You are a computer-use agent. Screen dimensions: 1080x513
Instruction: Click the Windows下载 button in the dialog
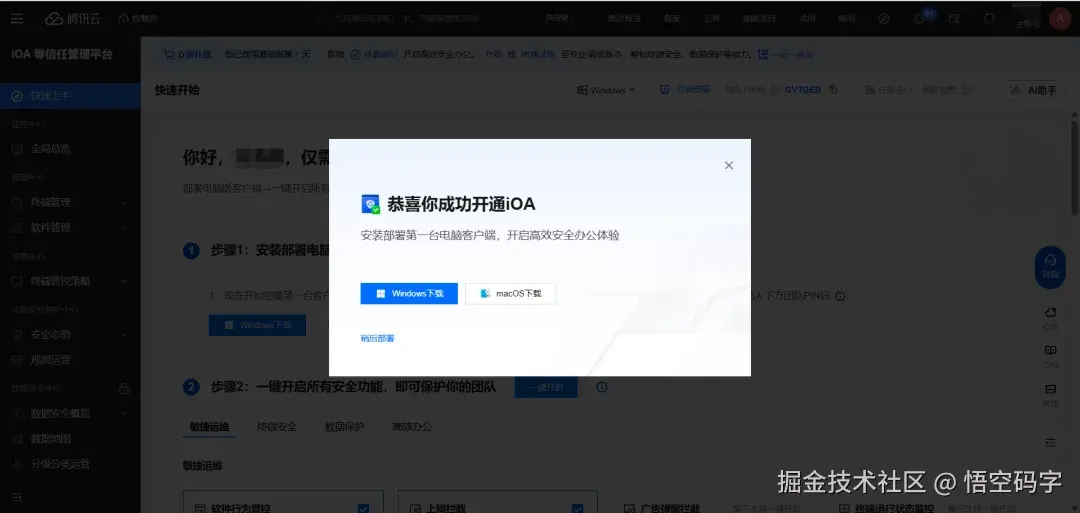pyautogui.click(x=408, y=293)
